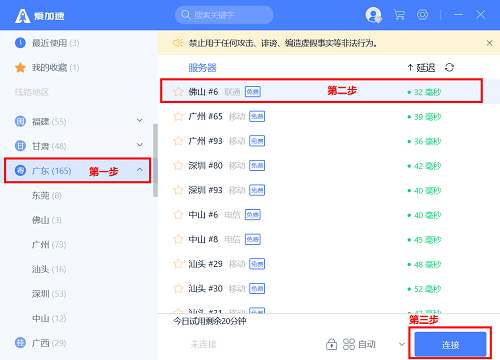
Task: Click the 免费 badge on 佛山 #6
Action: pos(253,92)
